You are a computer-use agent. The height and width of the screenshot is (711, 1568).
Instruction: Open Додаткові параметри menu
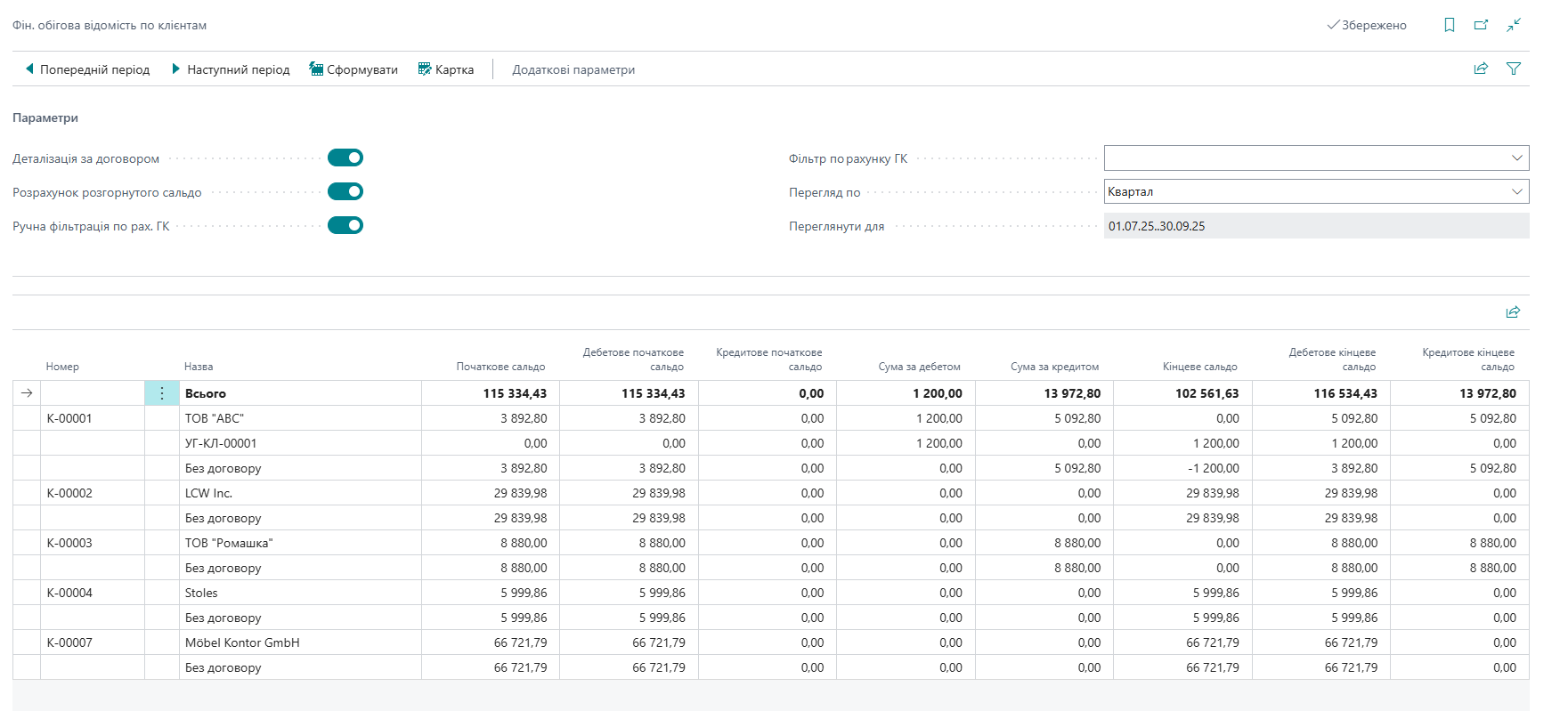573,69
